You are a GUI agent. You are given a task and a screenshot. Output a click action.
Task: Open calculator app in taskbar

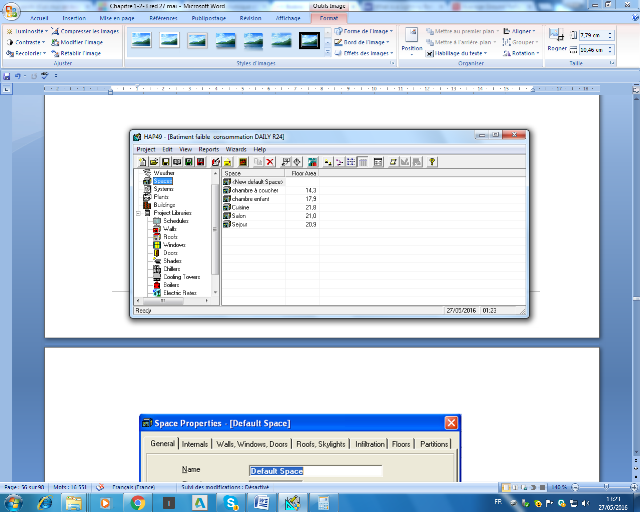(x=324, y=503)
